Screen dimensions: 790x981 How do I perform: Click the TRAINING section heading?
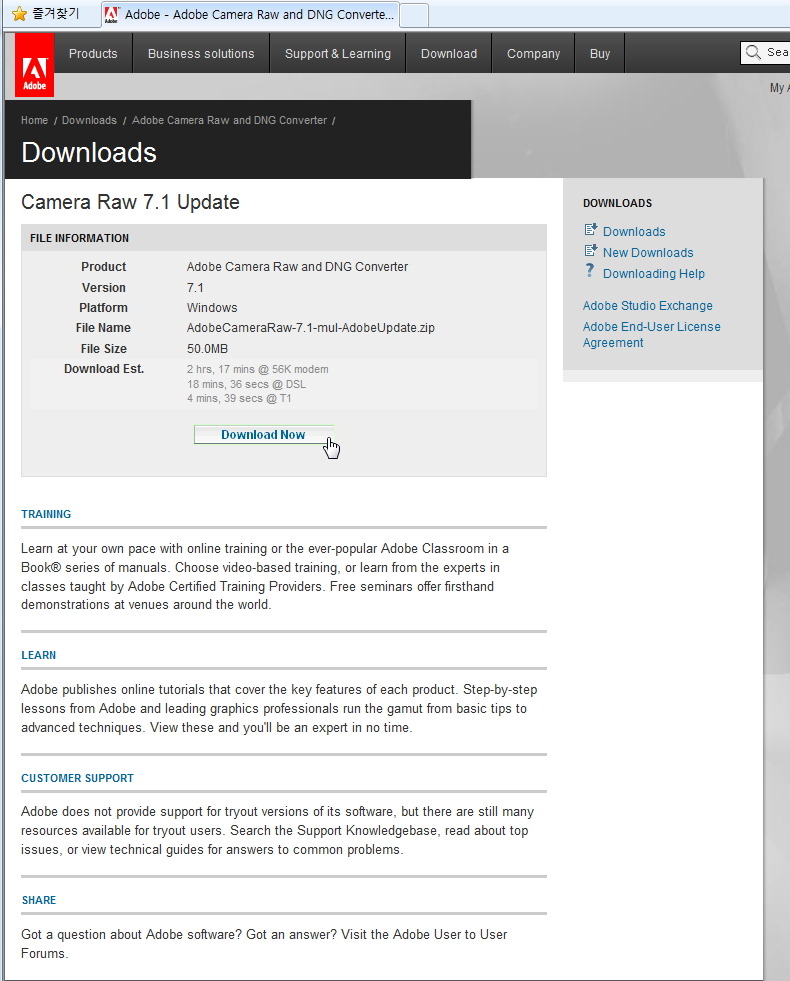click(46, 514)
